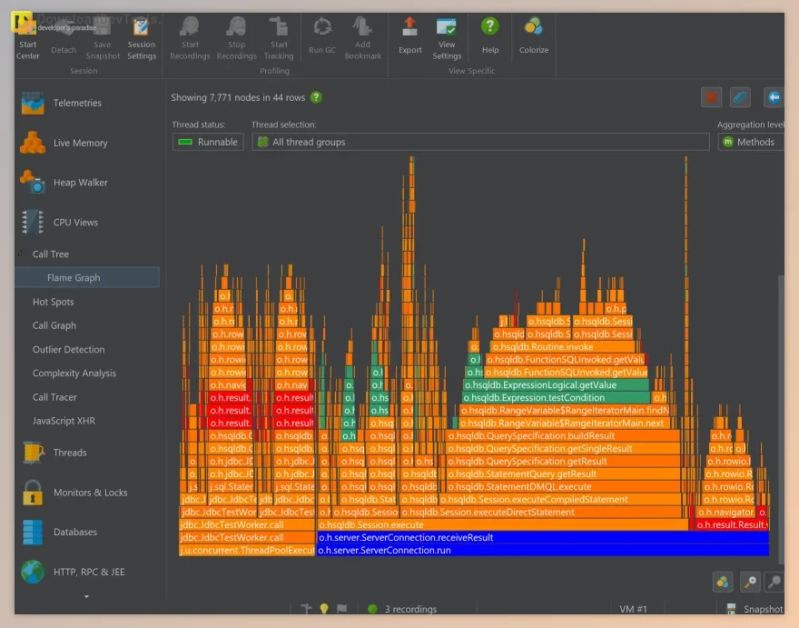Click the green help icon beside node count
799x628 pixels.
click(316, 97)
